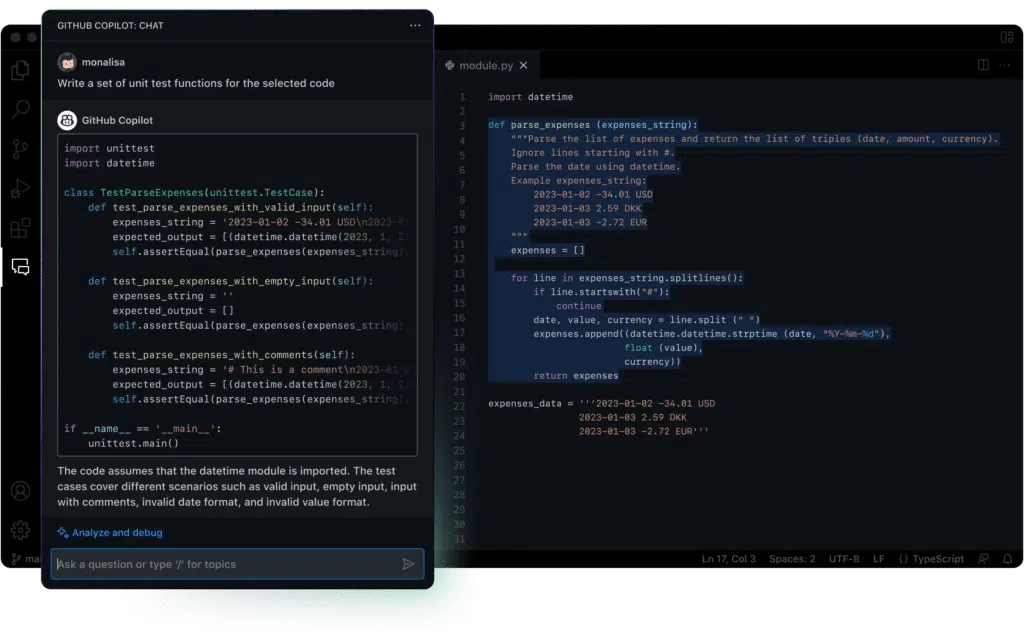1024x636 pixels.
Task: Click 'return expenses' line in editor
Action: [575, 376]
